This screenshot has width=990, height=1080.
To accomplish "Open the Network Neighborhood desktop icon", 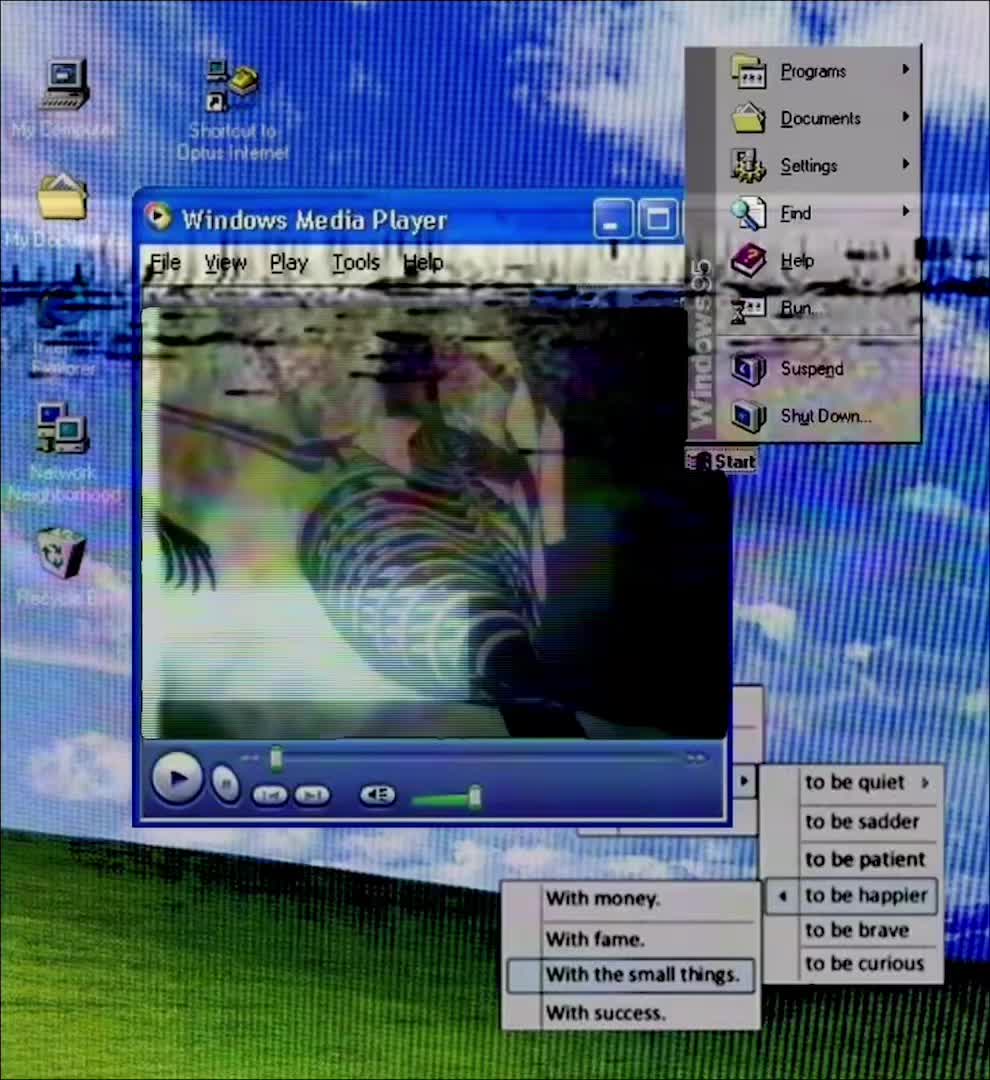I will tap(62, 429).
